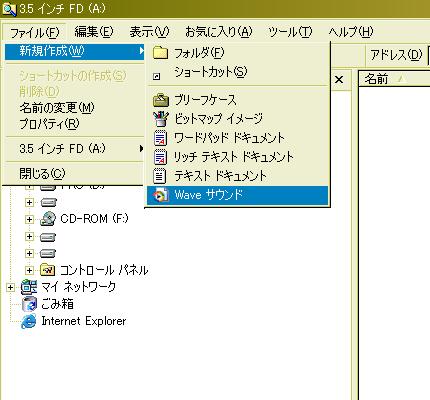Viewport: 430px width, 400px height.
Task: Select the テキスト ドキュメント notepad icon
Action: [159, 176]
